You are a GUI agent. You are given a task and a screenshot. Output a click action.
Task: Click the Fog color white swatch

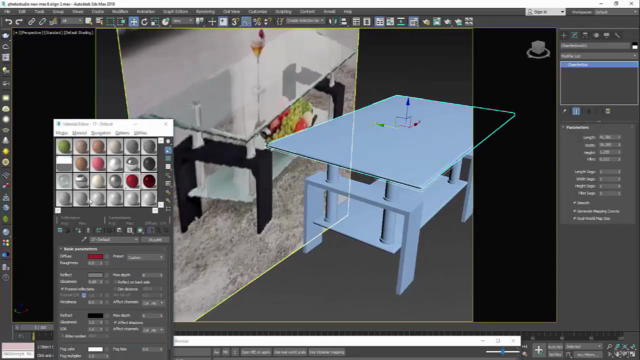pyautogui.click(x=95, y=349)
